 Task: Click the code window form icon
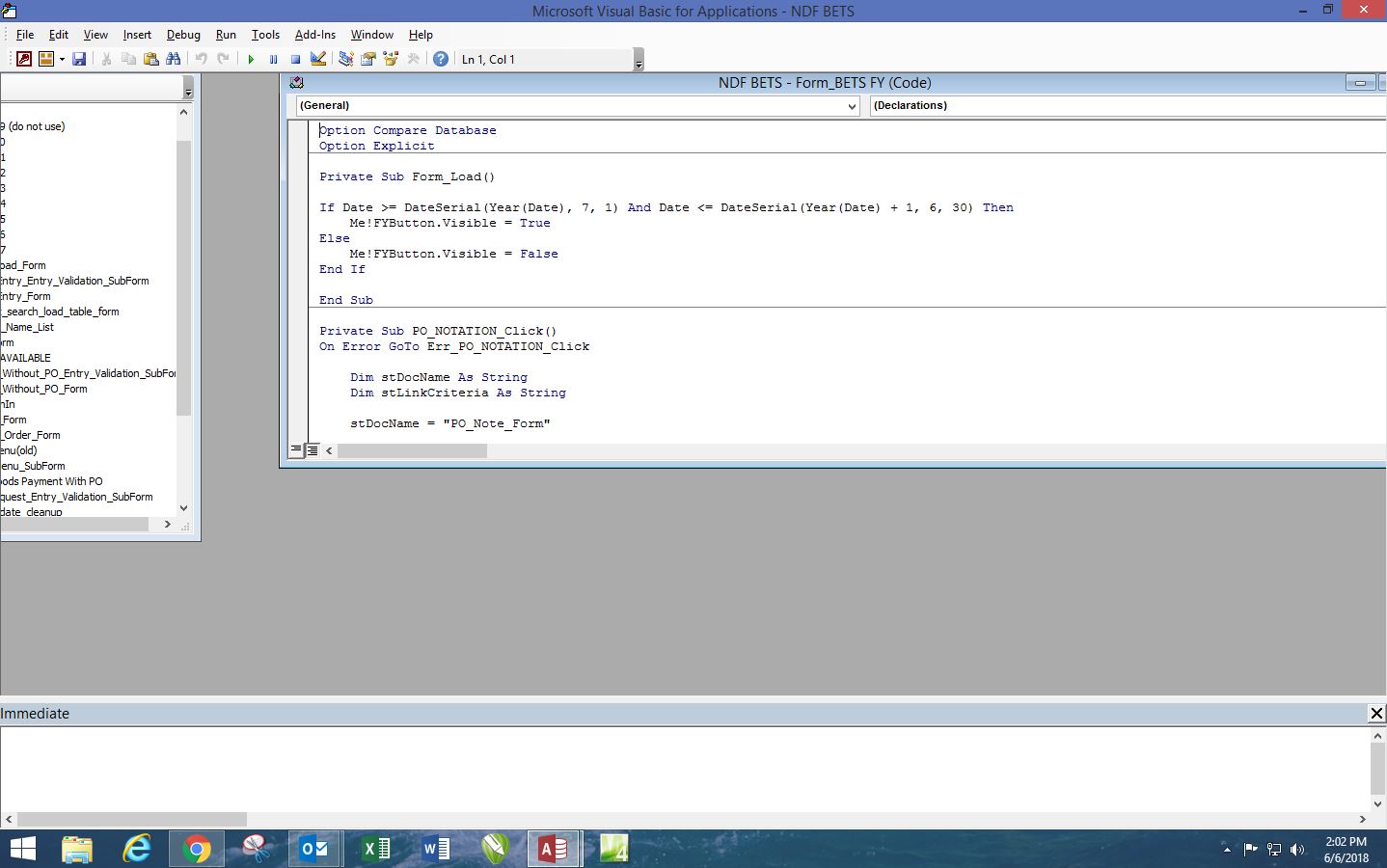click(x=296, y=83)
